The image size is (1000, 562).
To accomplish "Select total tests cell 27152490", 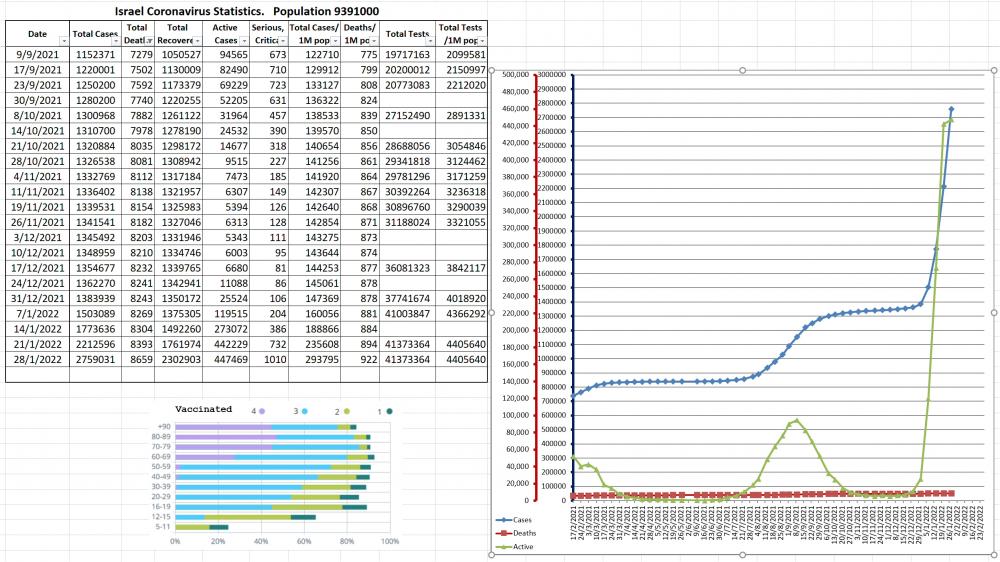I will coord(408,116).
